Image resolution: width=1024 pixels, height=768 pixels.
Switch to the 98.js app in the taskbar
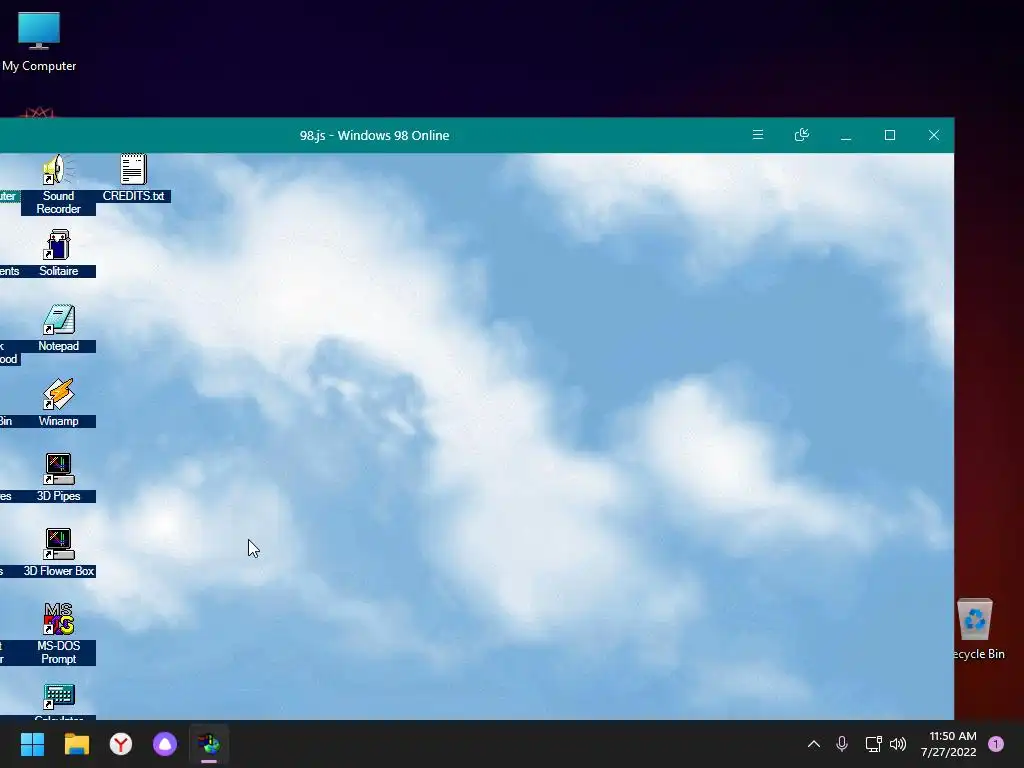(x=209, y=744)
